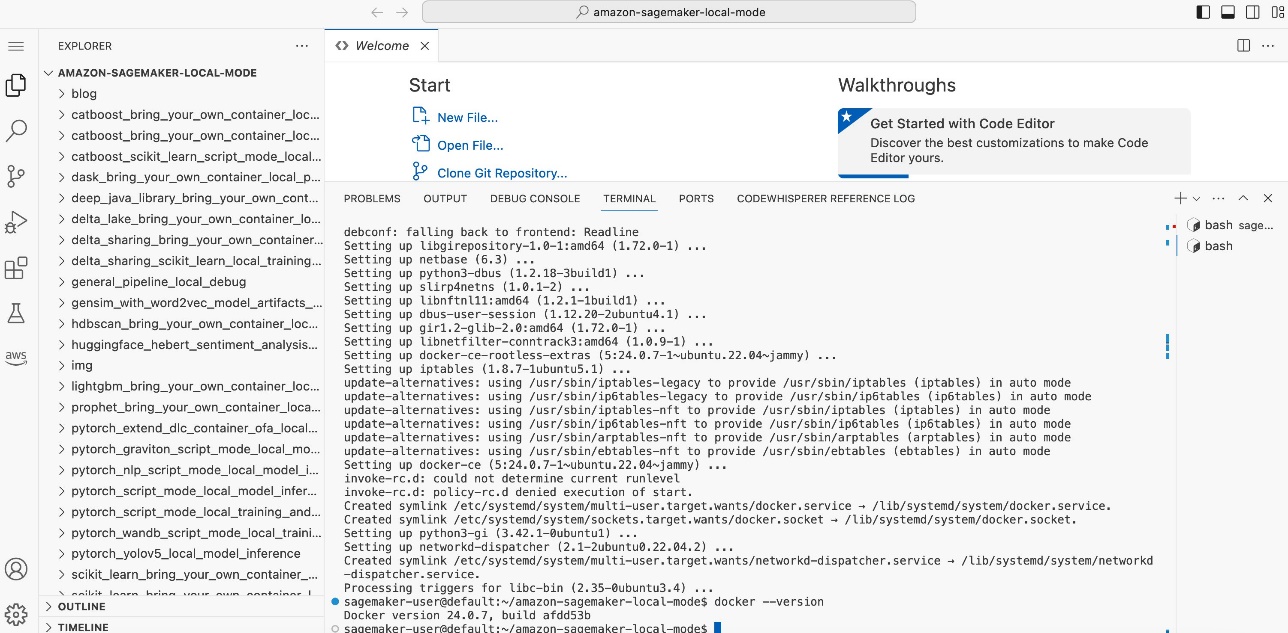The width and height of the screenshot is (1288, 633).
Task: Toggle the bottom panel layout icon
Action: pyautogui.click(x=1227, y=13)
